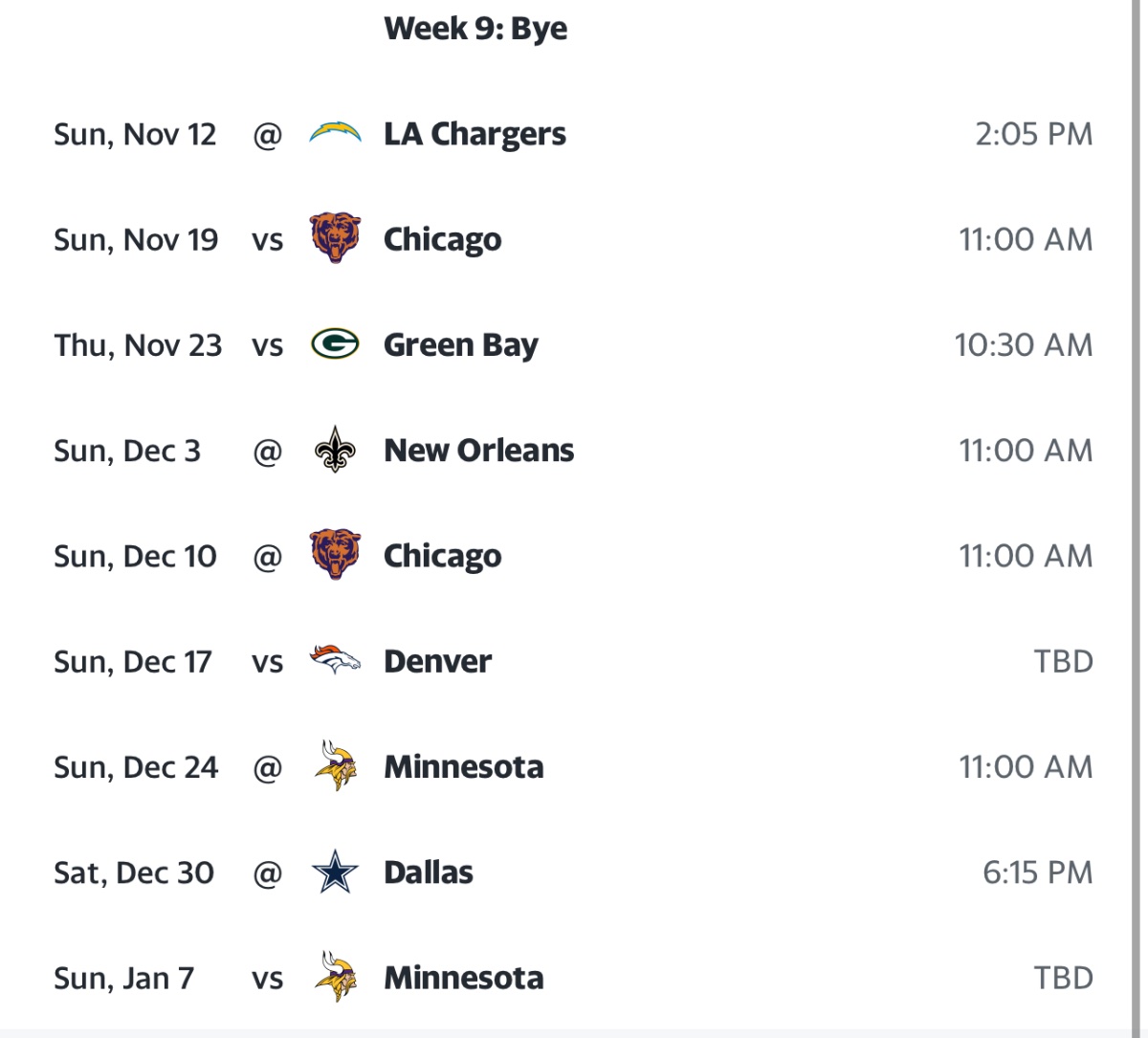The image size is (1148, 1038).
Task: Click the Denver Broncos logo
Action: pos(335,661)
